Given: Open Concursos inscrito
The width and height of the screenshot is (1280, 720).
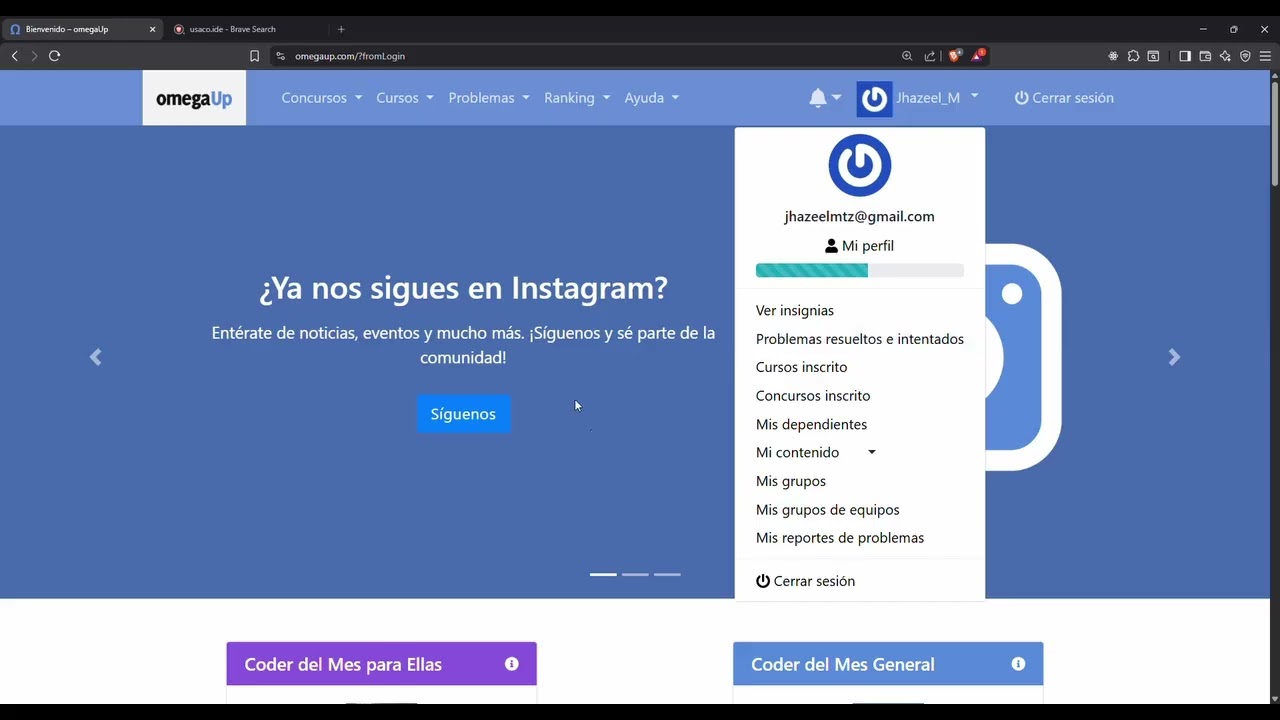Looking at the screenshot, I should click(813, 396).
